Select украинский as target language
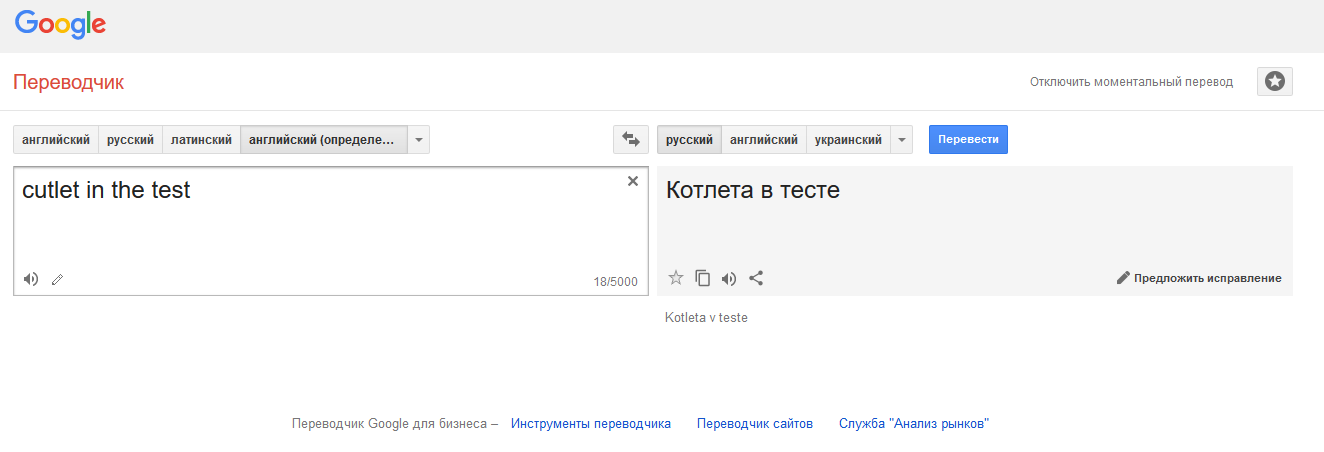The width and height of the screenshot is (1324, 452). (x=848, y=140)
